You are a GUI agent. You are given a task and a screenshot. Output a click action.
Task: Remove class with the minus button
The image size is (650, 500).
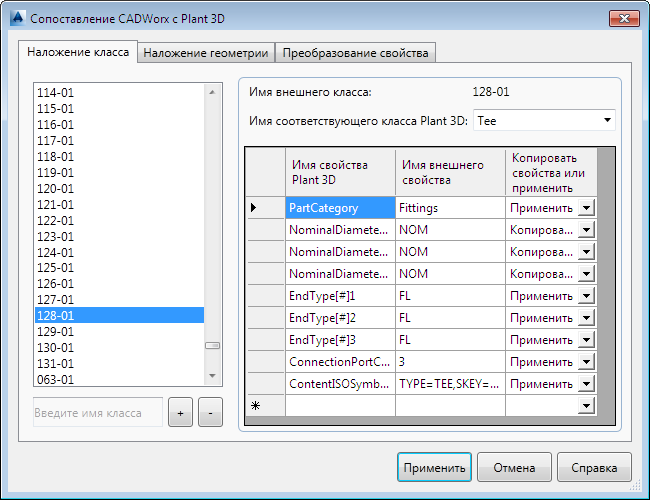pyautogui.click(x=210, y=413)
